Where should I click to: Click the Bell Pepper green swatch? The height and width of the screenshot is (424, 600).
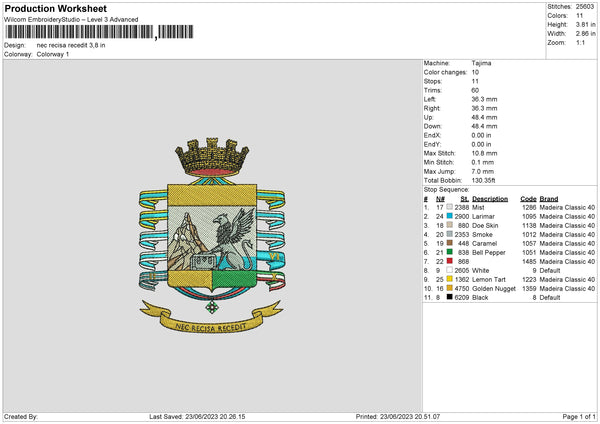[450, 252]
